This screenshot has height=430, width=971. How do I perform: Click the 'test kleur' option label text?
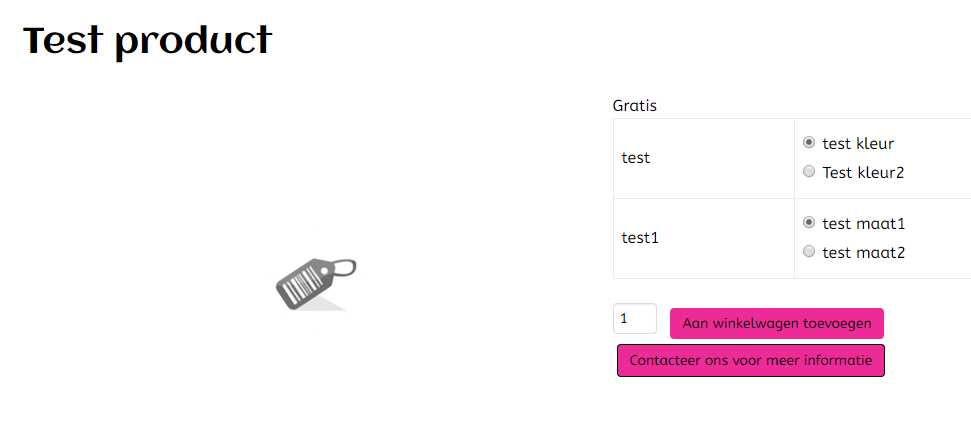point(858,144)
